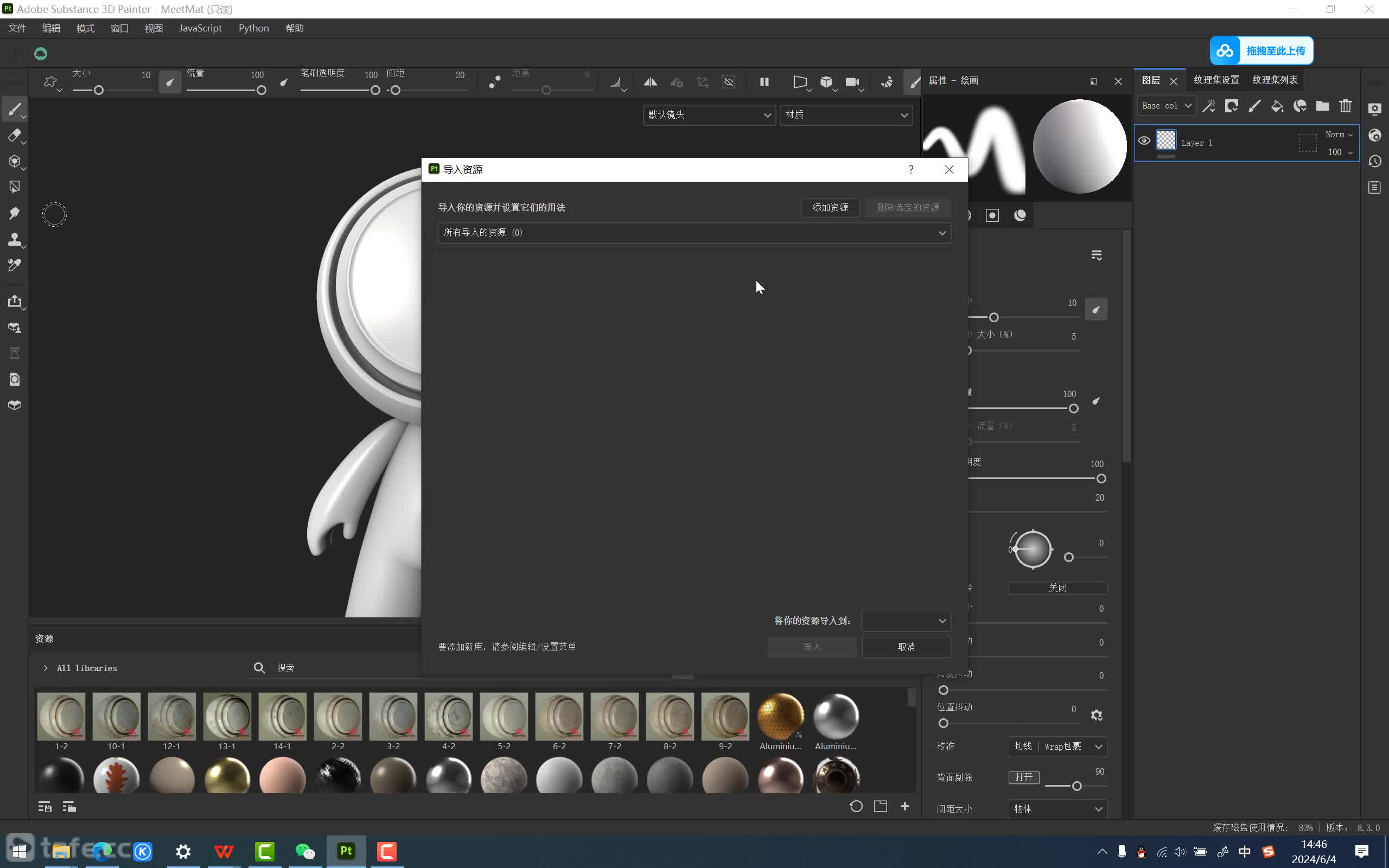Click 取消 in import dialog
Viewport: 1389px width, 868px height.
(x=906, y=647)
